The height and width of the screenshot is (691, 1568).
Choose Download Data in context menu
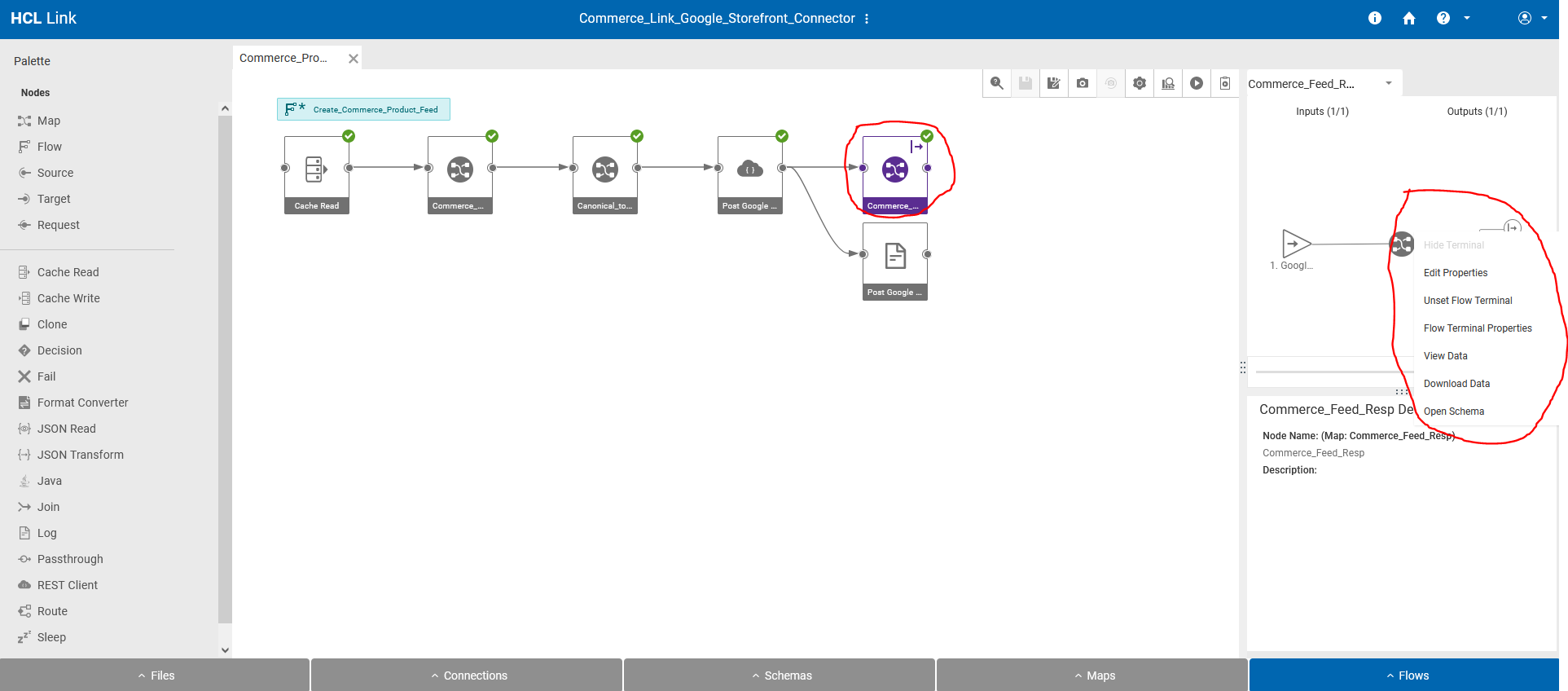(x=1456, y=384)
